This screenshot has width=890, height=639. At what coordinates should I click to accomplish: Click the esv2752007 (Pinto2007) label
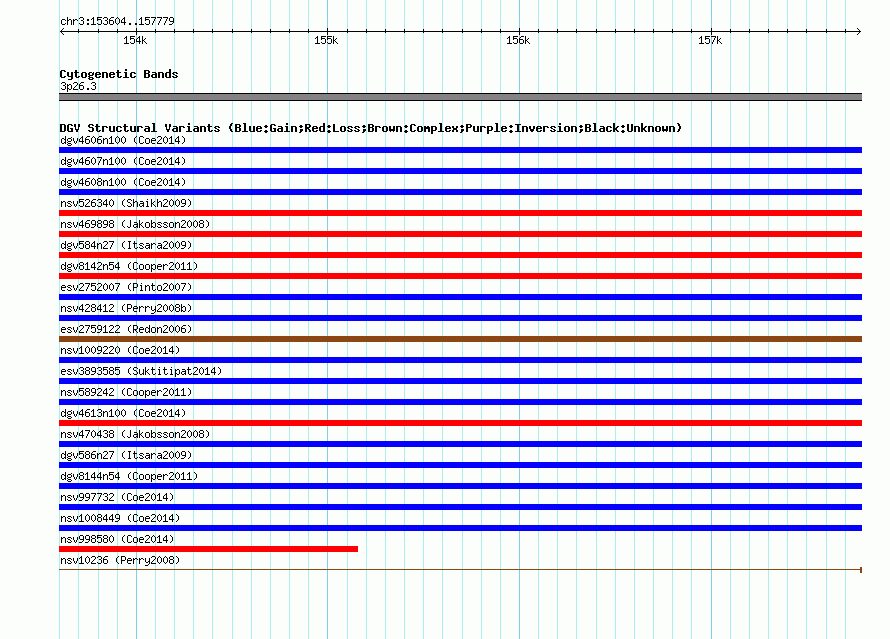click(126, 287)
